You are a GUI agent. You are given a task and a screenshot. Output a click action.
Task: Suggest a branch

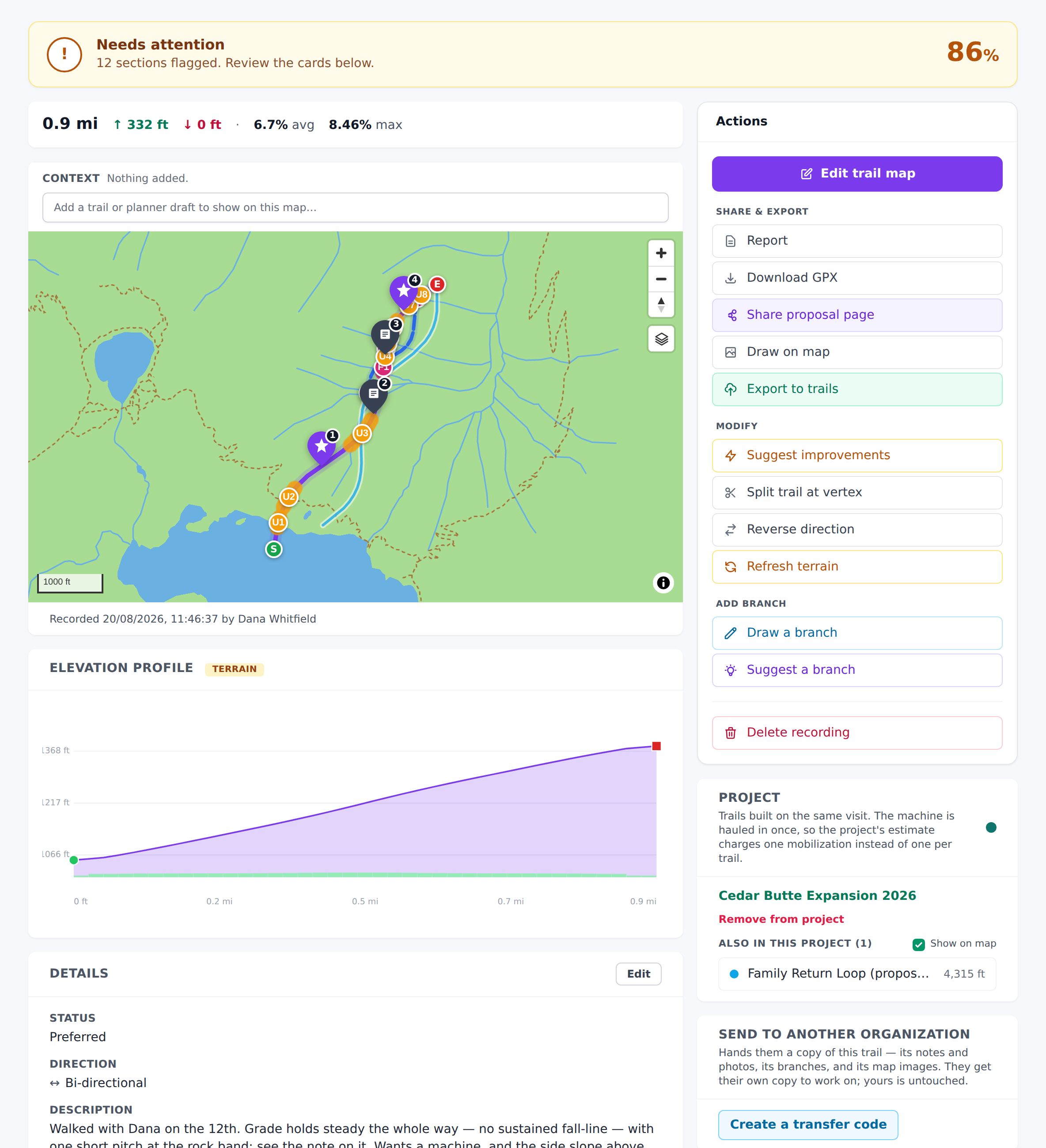(857, 670)
